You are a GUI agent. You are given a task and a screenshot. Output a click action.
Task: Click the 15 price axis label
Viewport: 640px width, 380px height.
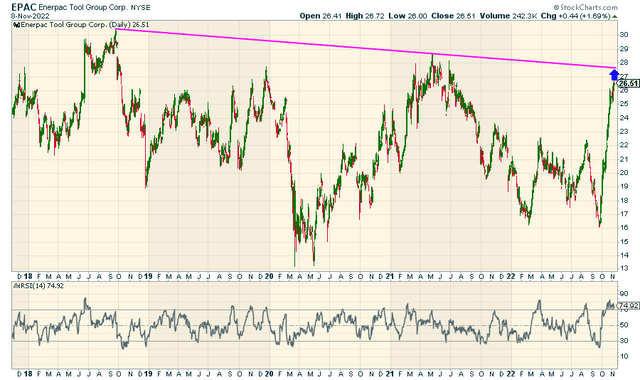point(624,241)
